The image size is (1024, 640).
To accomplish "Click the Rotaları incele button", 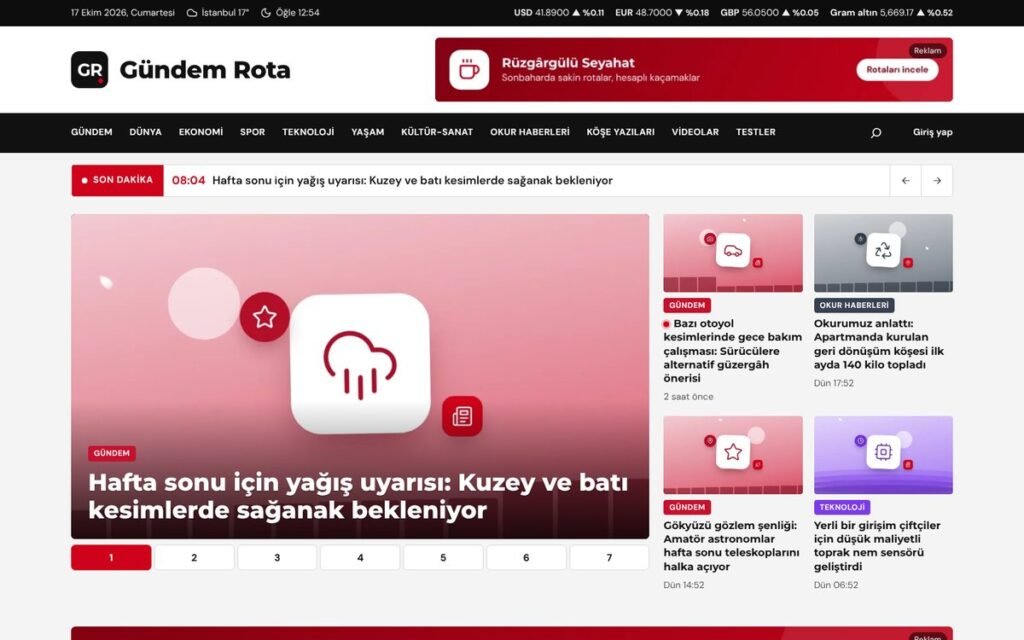I will point(897,70).
